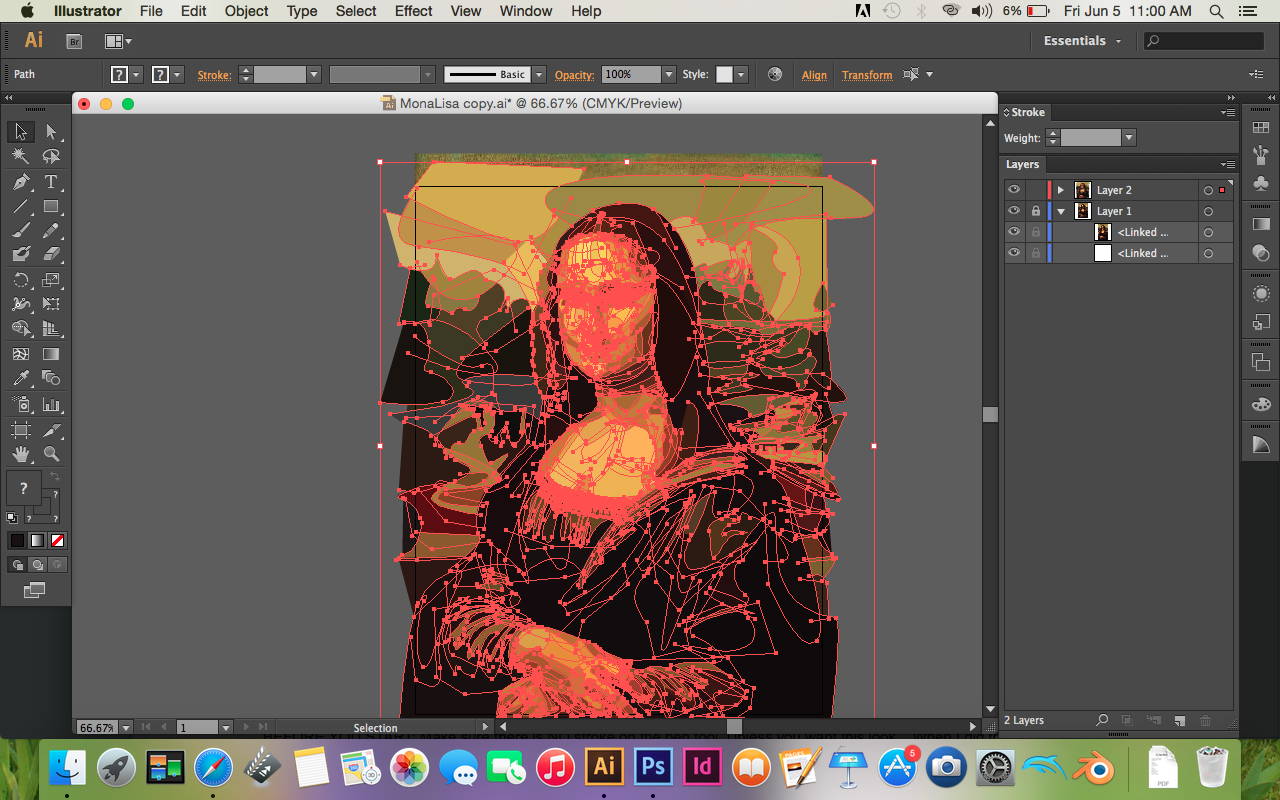Screen dimensions: 1280x800
Task: Click target circle of Layer 2
Action: [x=1208, y=190]
